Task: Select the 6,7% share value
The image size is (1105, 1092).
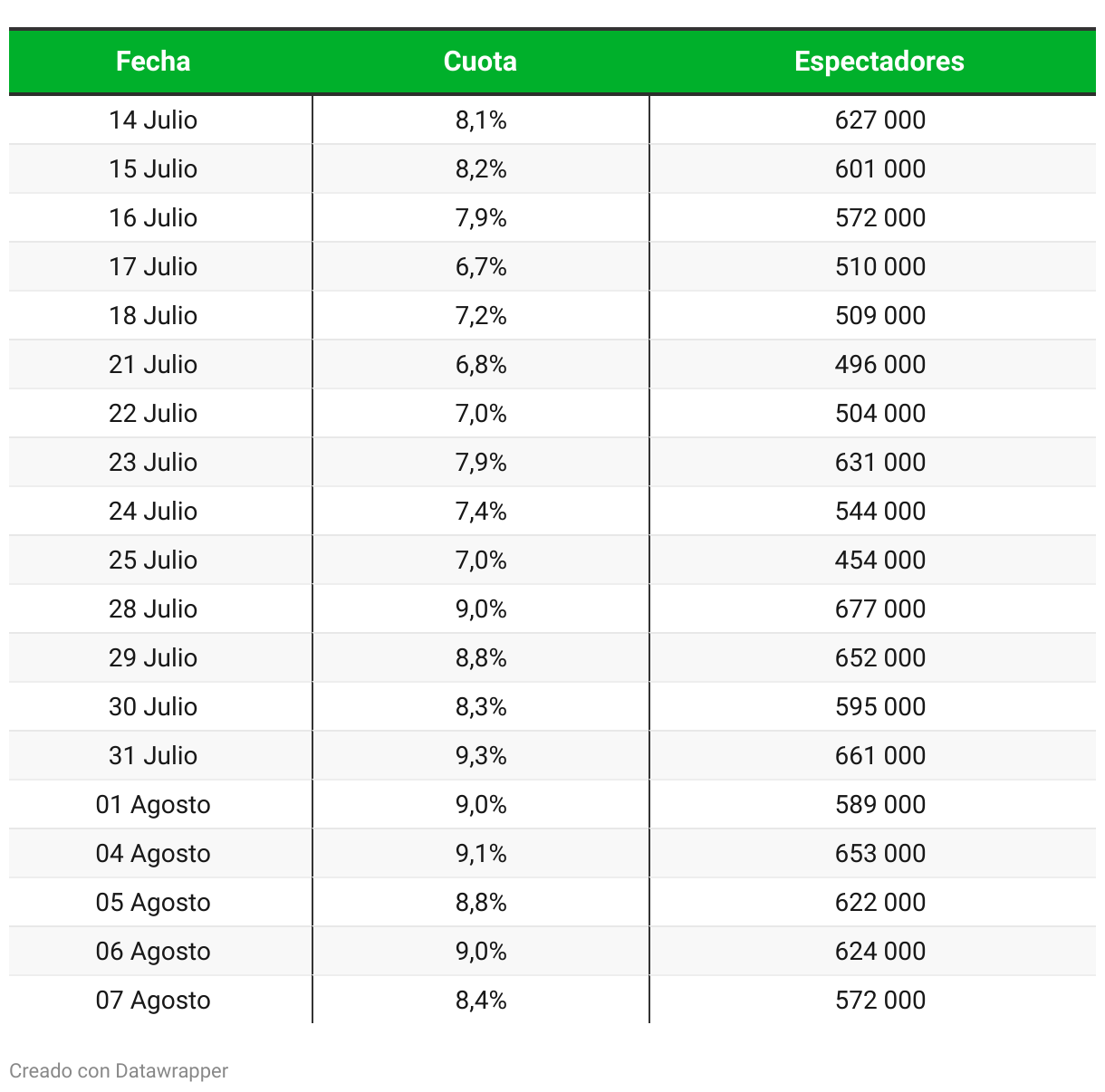Action: coord(481,267)
